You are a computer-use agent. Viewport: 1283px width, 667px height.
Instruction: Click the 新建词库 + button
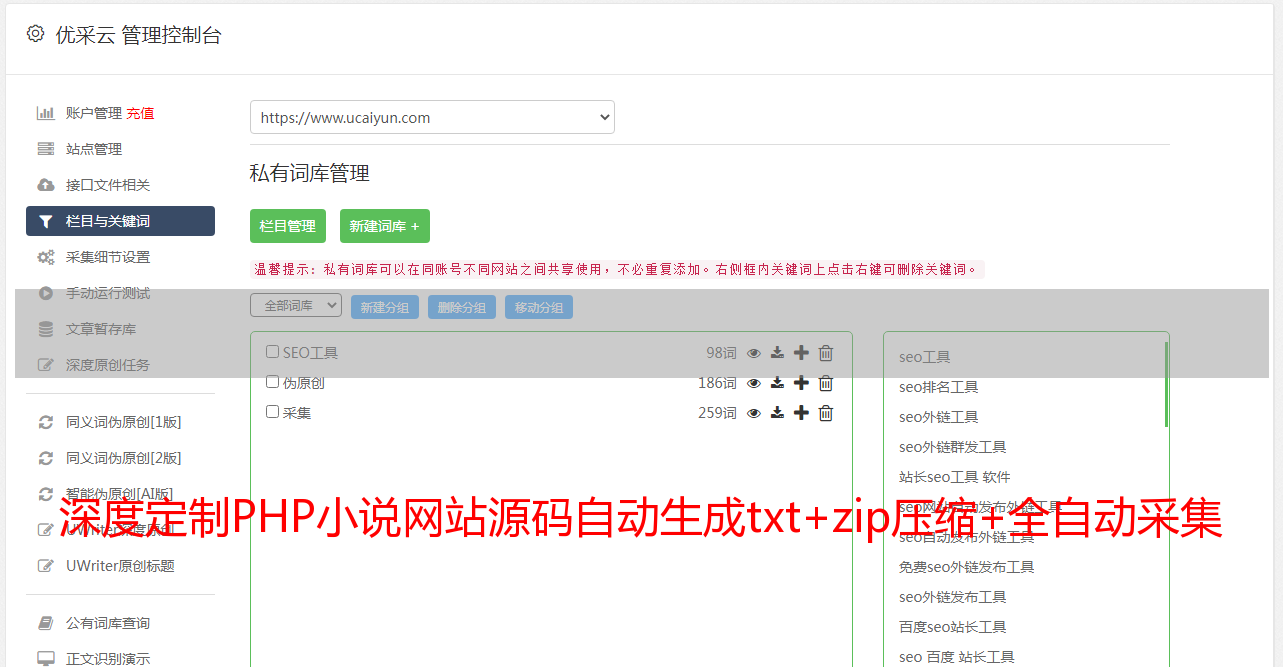click(385, 226)
